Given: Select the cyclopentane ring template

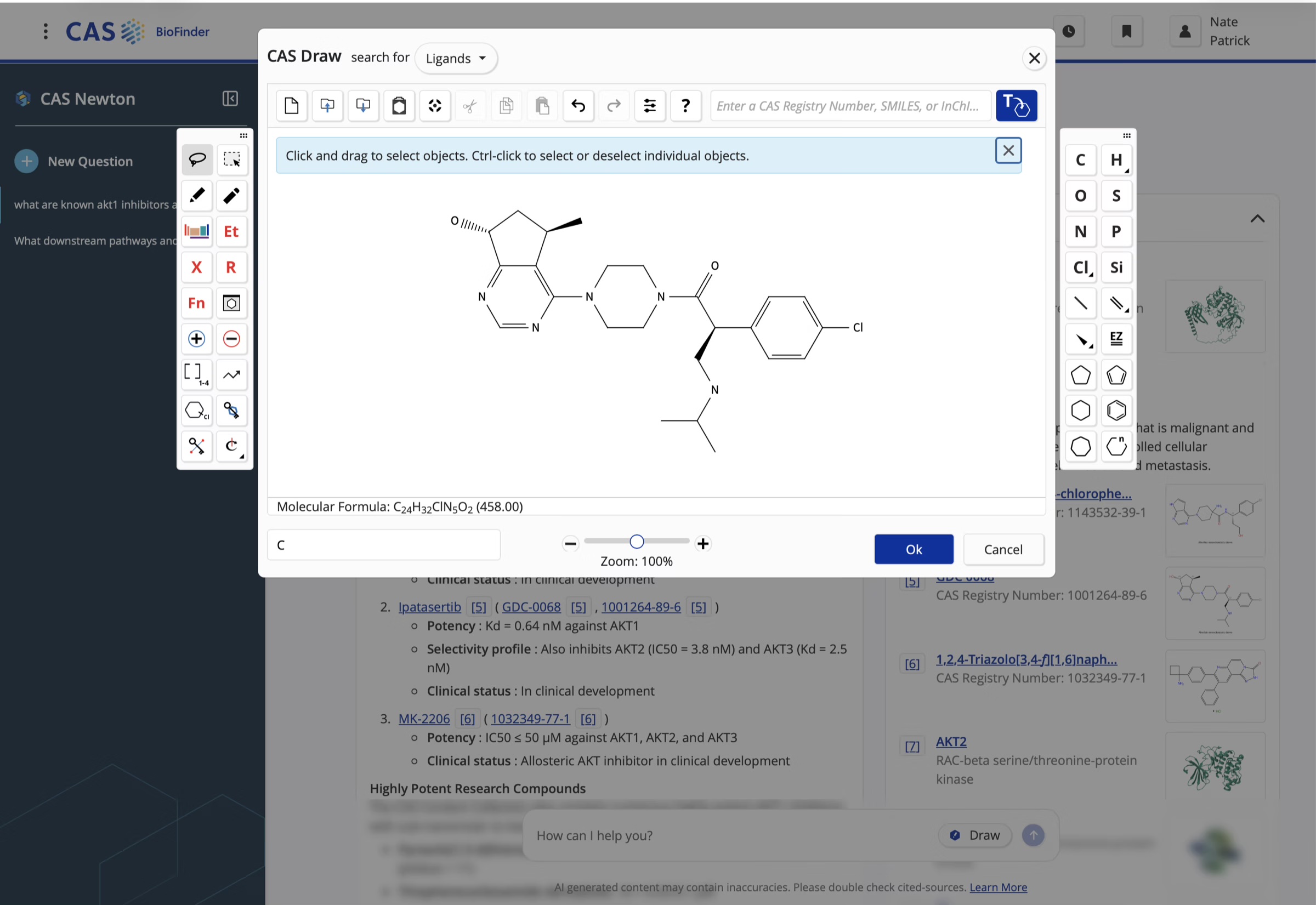Looking at the screenshot, I should click(1081, 375).
